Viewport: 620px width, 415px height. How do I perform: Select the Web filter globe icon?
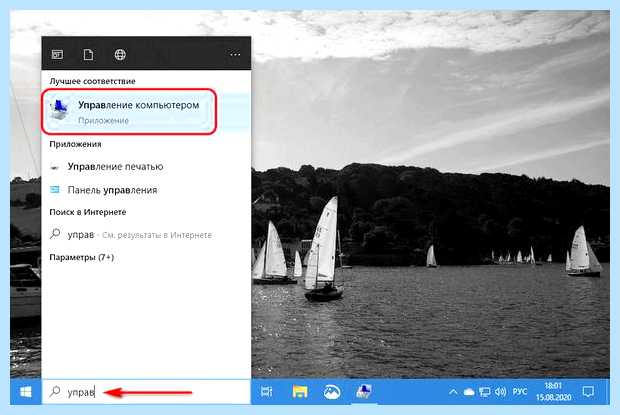(x=120, y=54)
